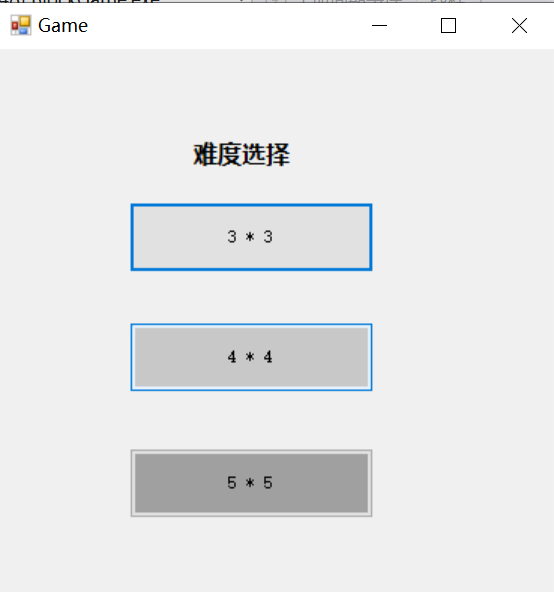
Task: Start the easiest 3 * 3 grid
Action: click(252, 237)
